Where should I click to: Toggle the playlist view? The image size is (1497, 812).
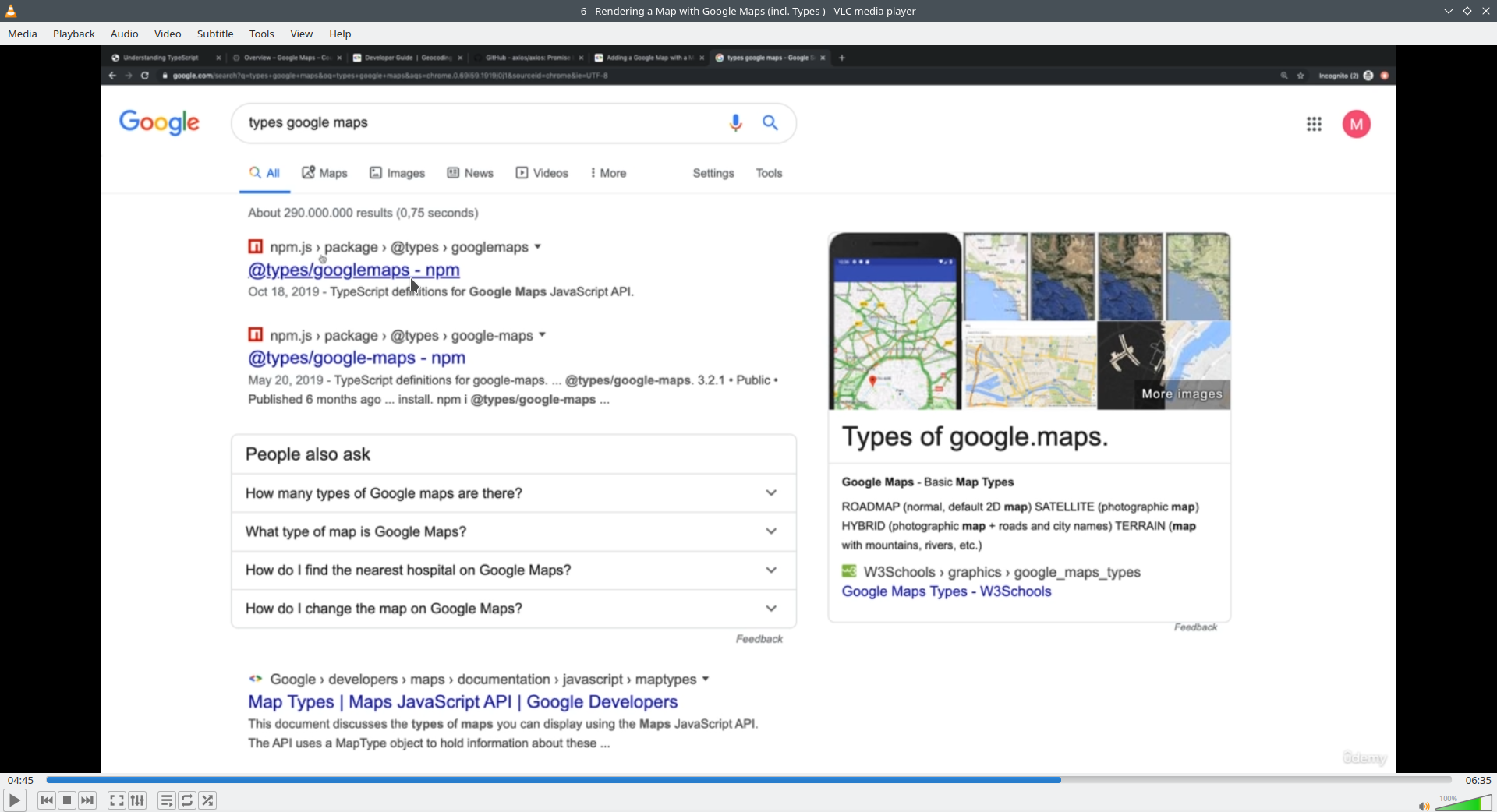tap(166, 800)
